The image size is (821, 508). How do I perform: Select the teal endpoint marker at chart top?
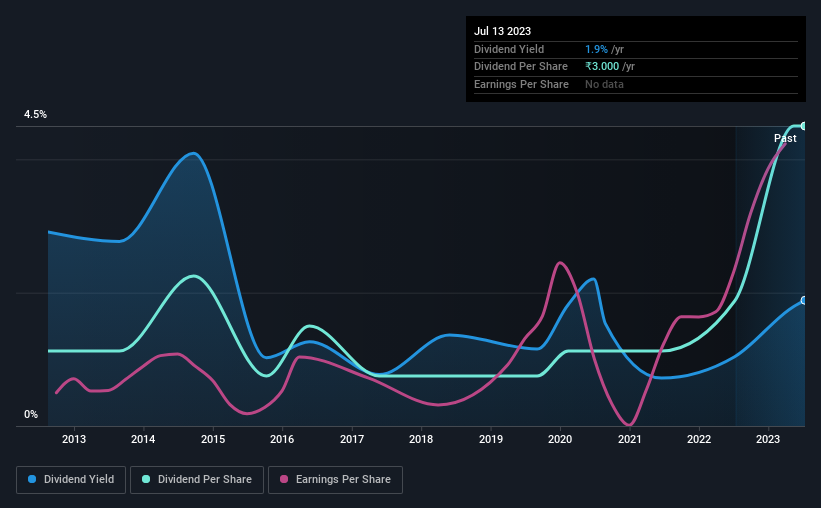click(804, 126)
